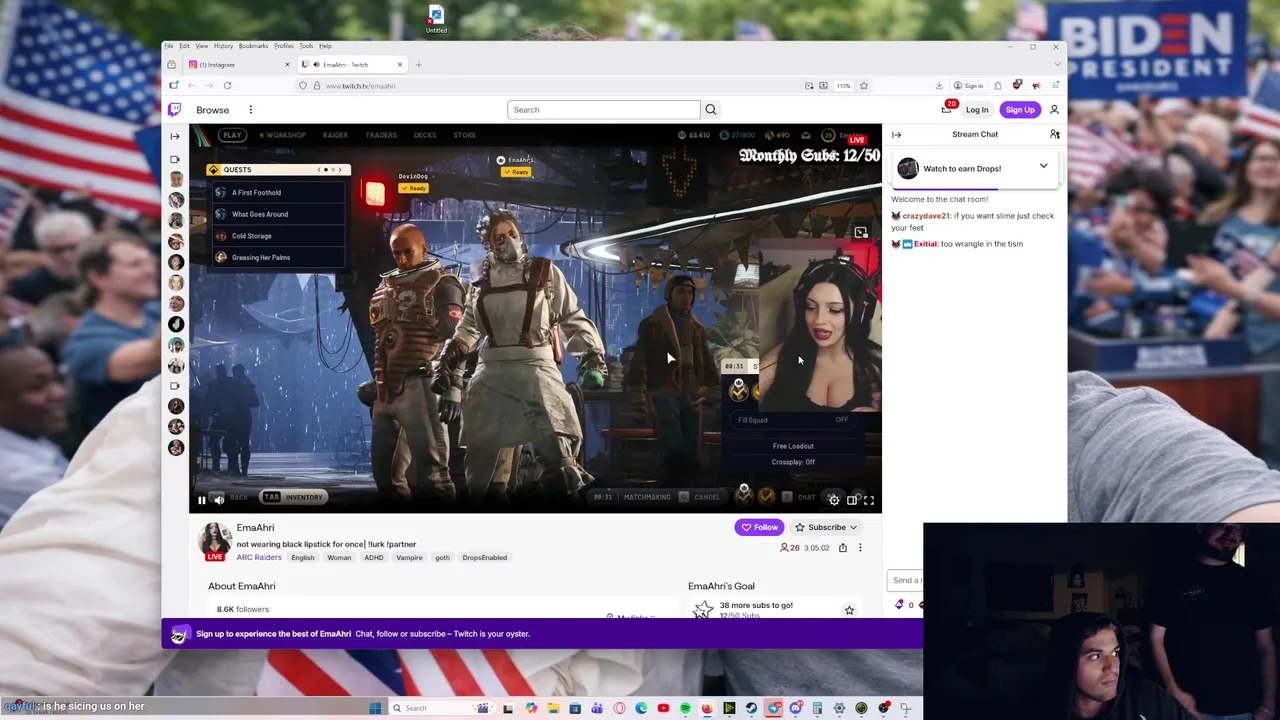1280x720 pixels.
Task: Click the Vampire stream tag
Action: pos(409,558)
